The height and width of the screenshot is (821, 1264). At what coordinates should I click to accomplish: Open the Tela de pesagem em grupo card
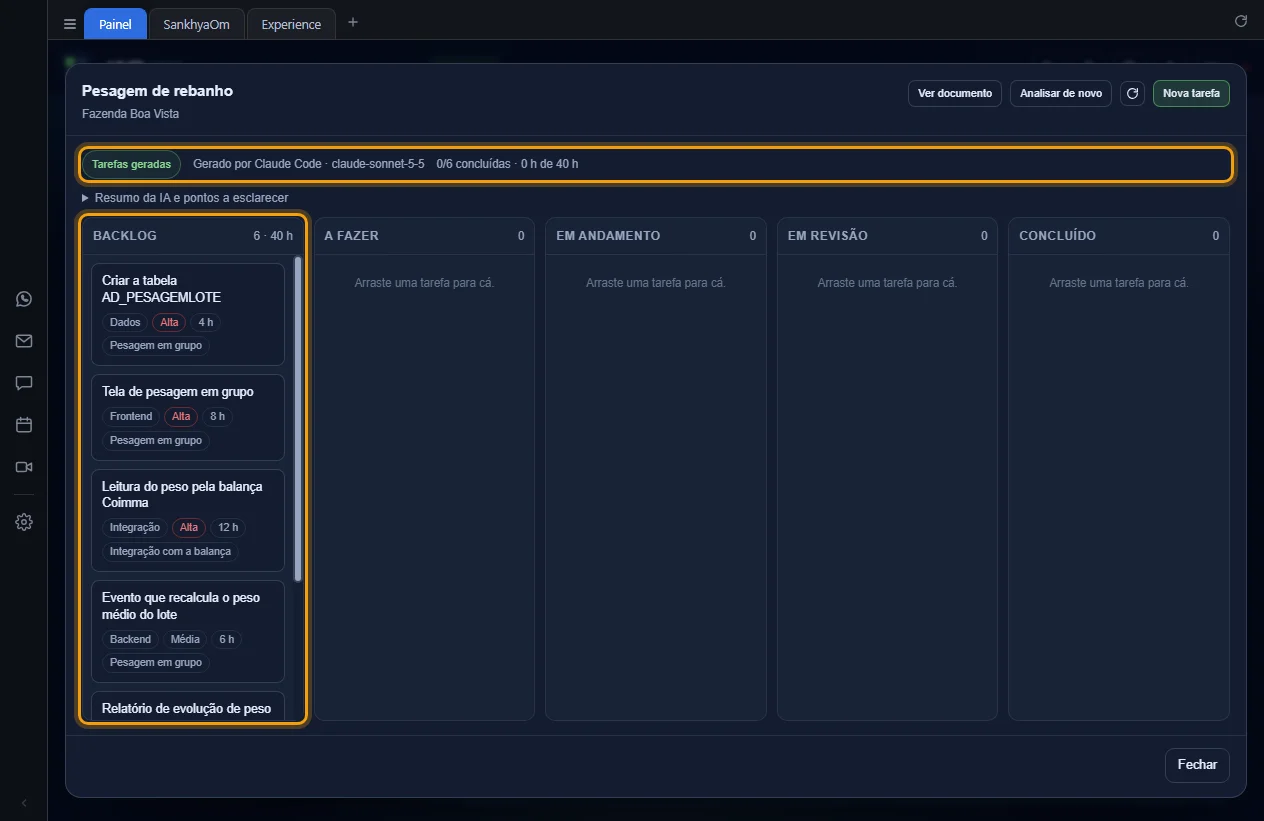188,417
